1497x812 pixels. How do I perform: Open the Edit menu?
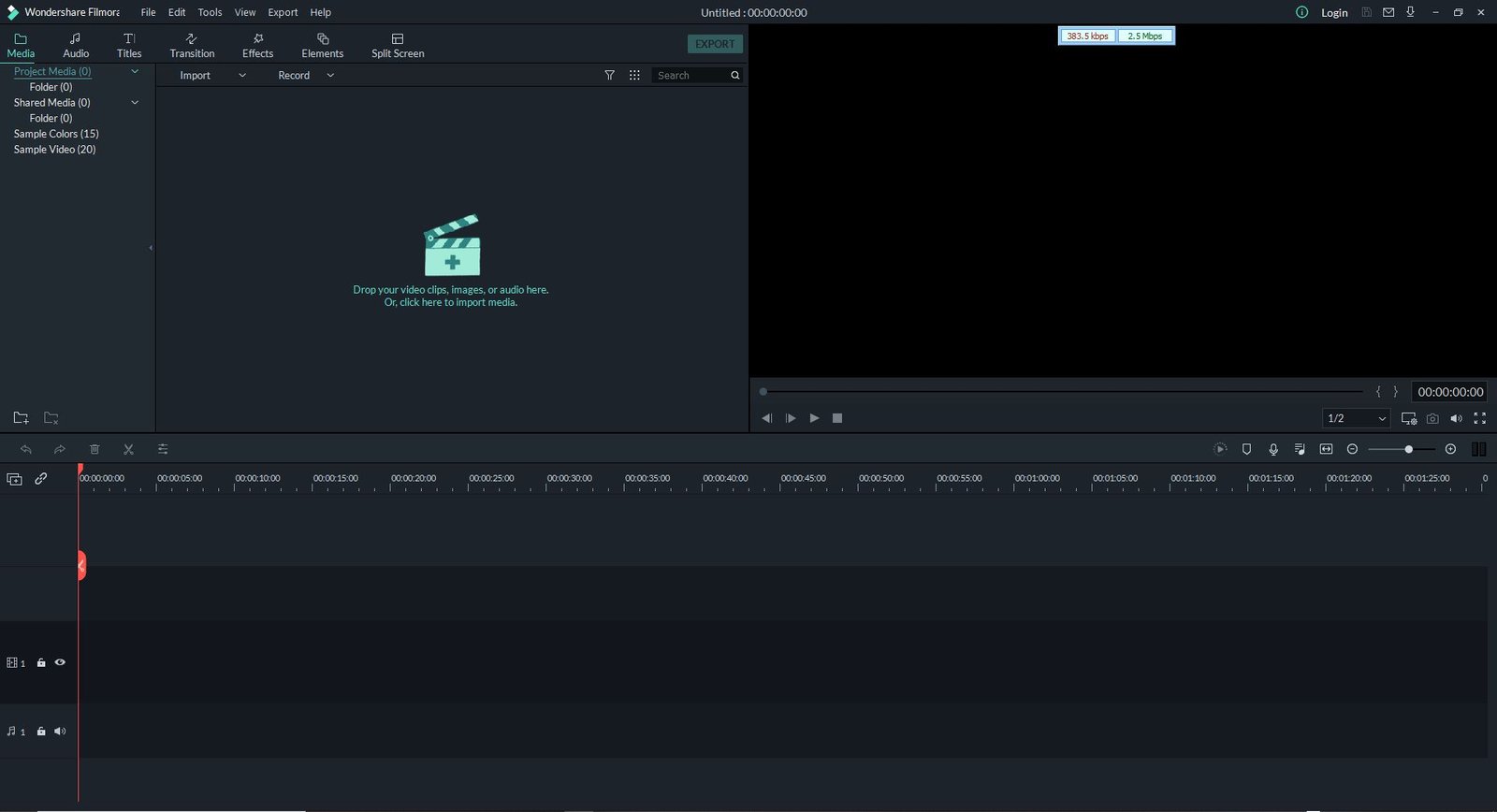coord(177,12)
